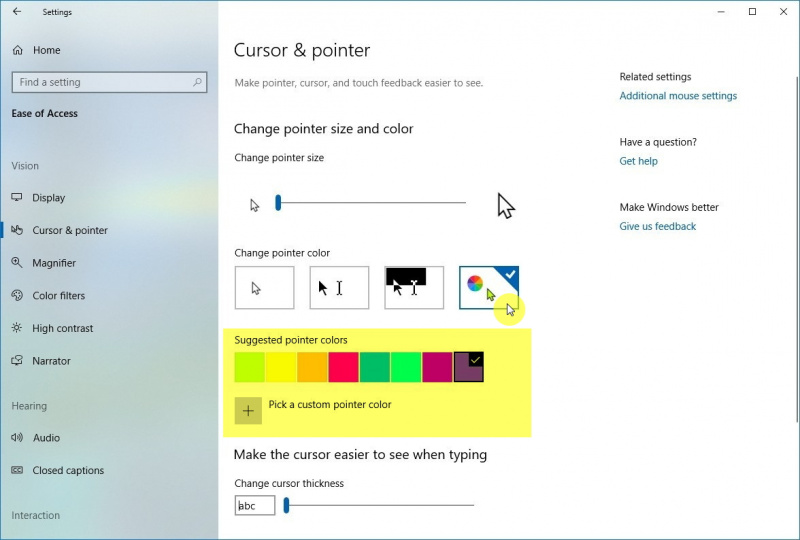Viewport: 800px width, 540px height.
Task: Click the Cursor & pointer page heading
Action: (302, 50)
